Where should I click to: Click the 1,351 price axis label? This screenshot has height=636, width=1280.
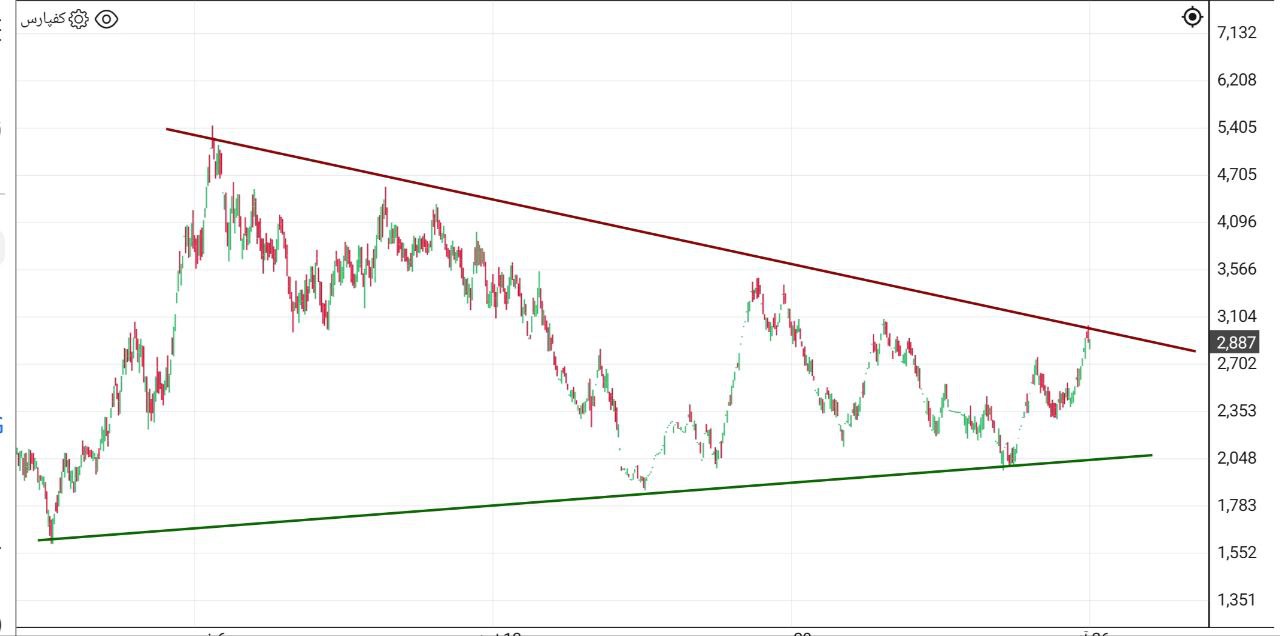(1236, 600)
